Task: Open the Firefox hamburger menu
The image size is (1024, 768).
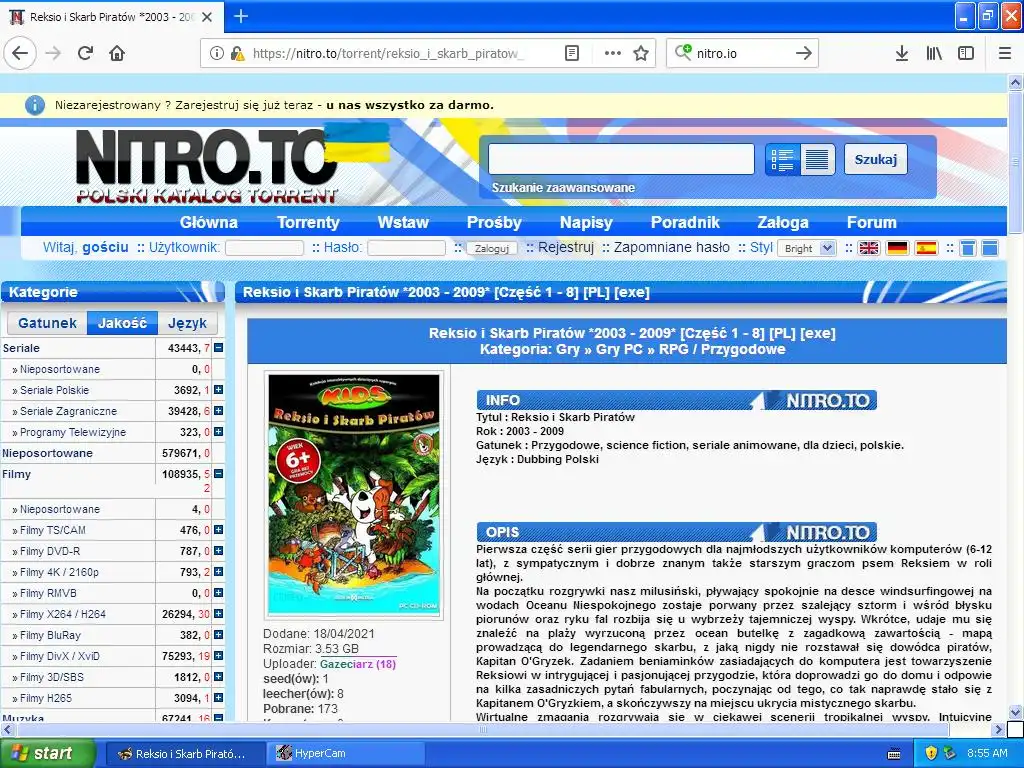Action: (1005, 53)
